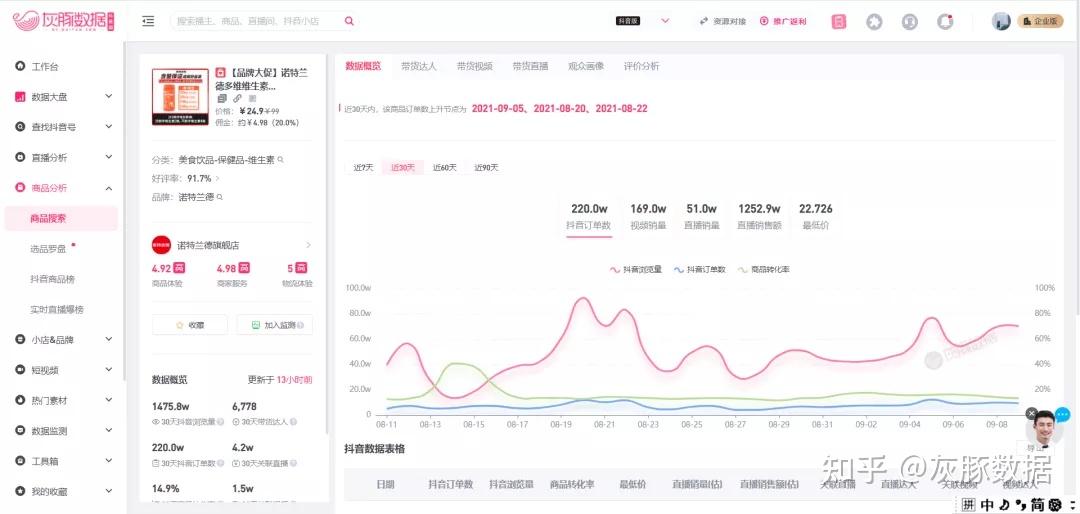Expand the 直播分析 sidebar section

(109, 157)
